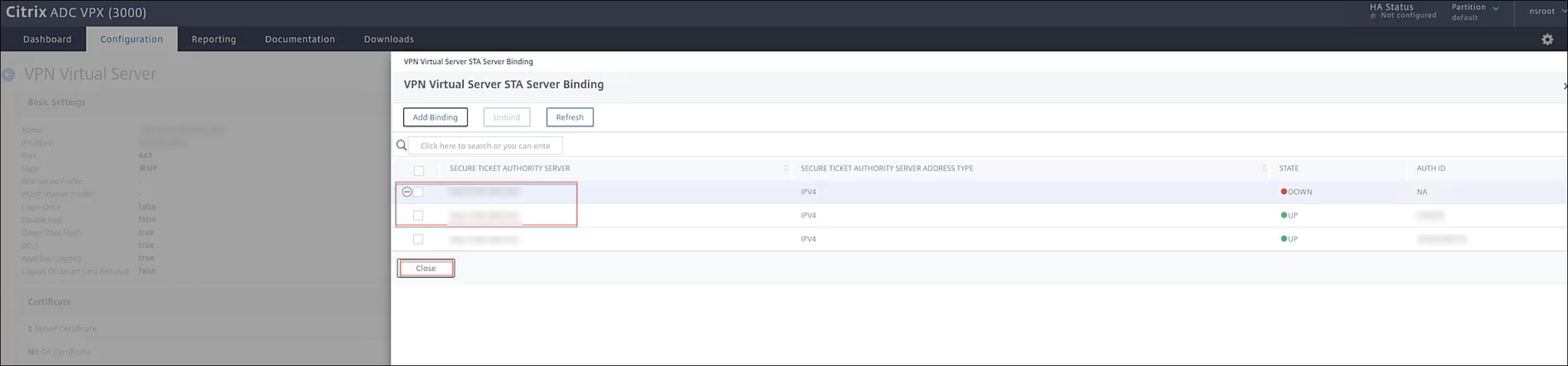The image size is (1568, 366).
Task: Click the search magnifier icon
Action: point(401,145)
